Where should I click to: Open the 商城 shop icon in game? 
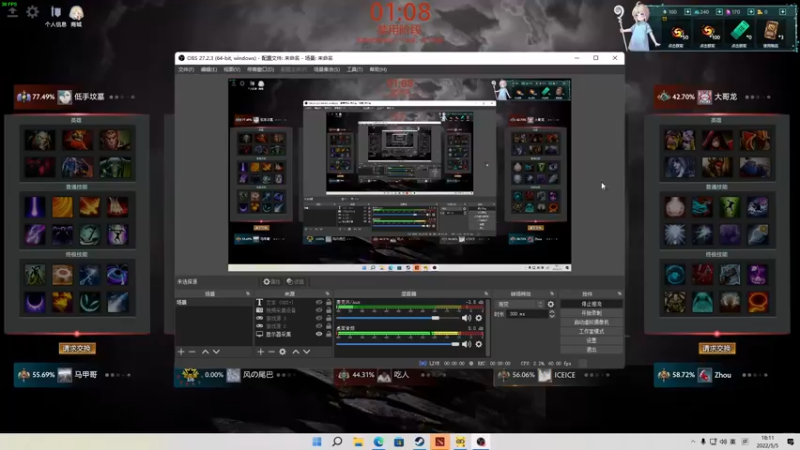point(77,16)
